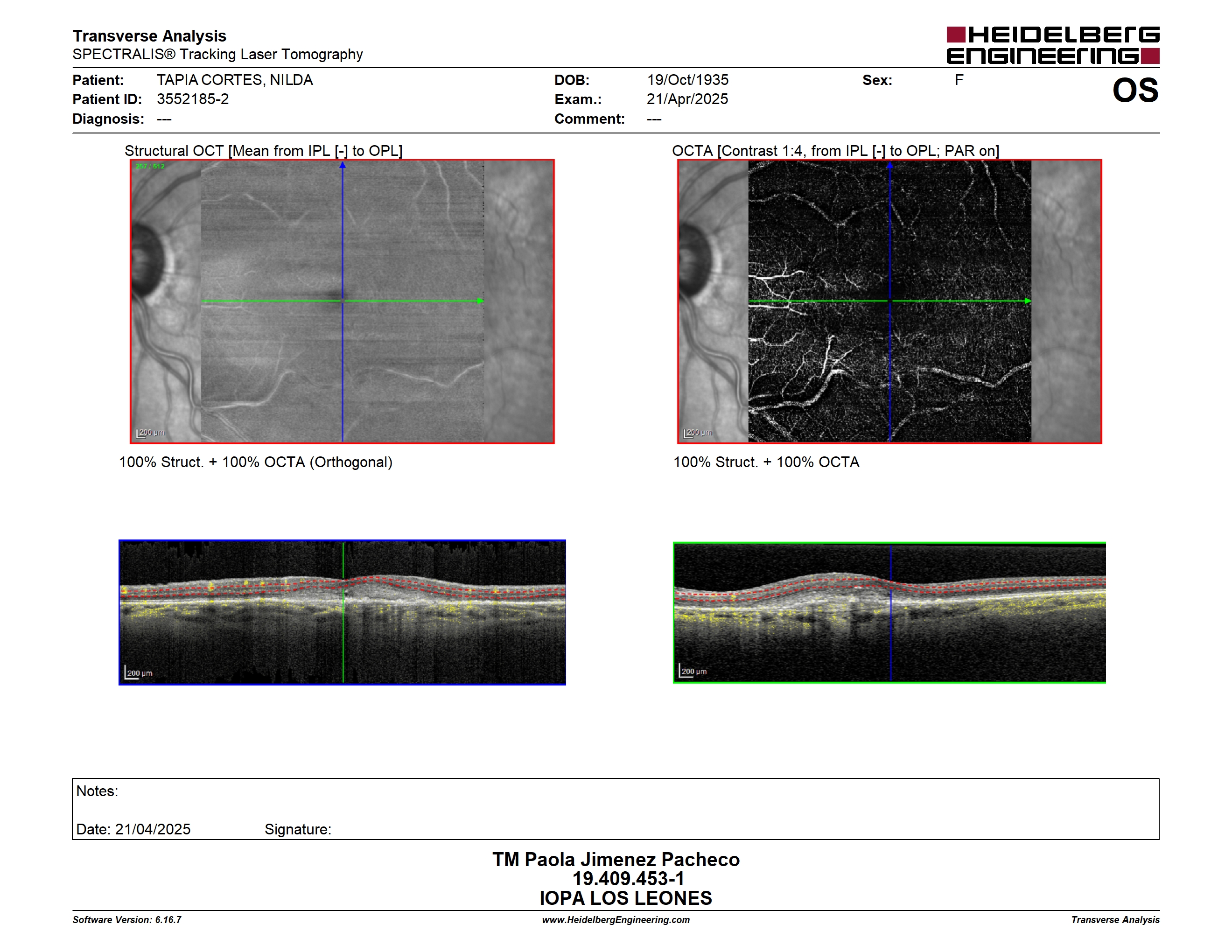This screenshot has width=1232, height=952.
Task: Click patient ID value '3552185-2'
Action: [193, 99]
